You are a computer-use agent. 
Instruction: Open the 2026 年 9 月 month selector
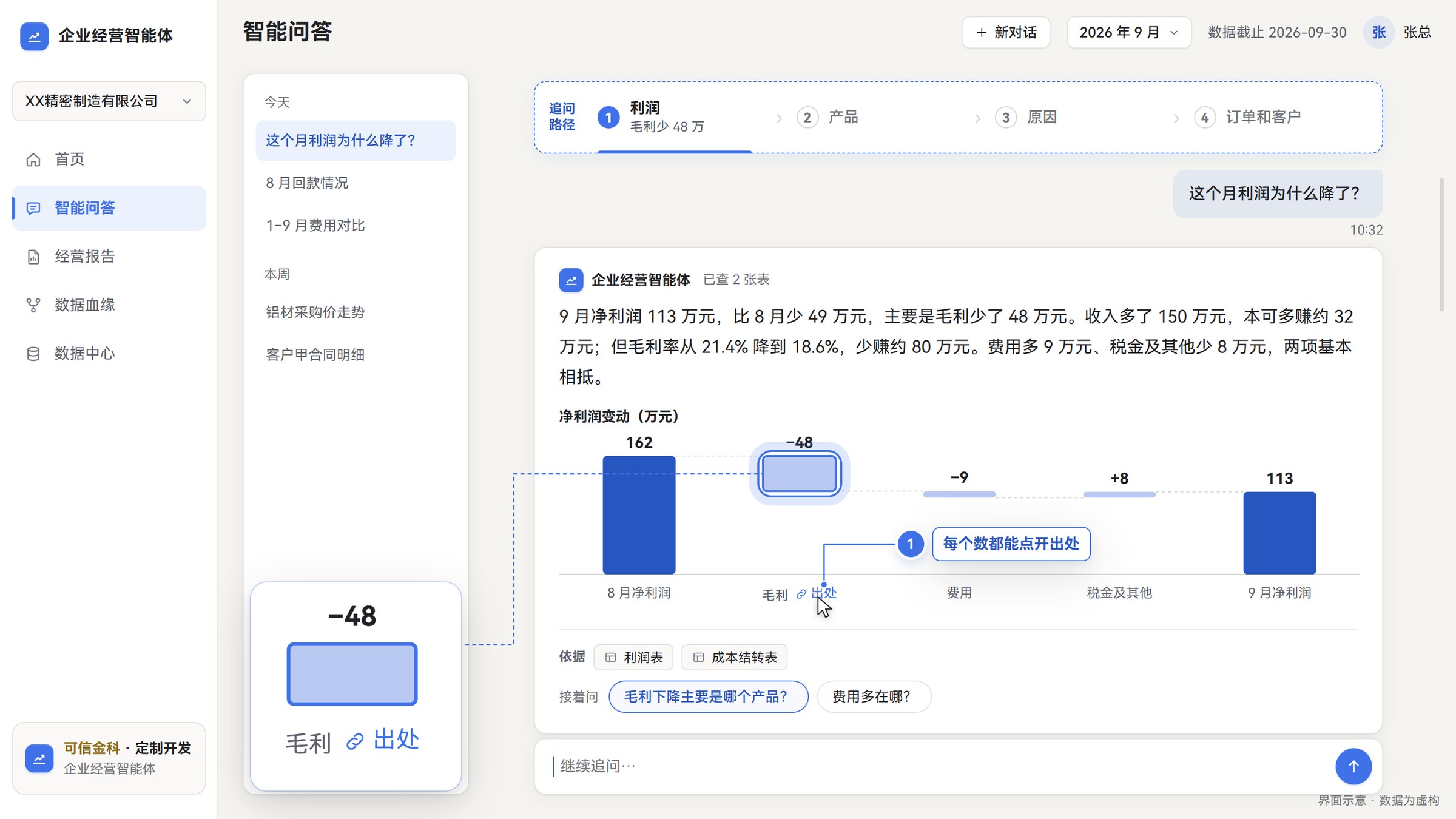1128,32
